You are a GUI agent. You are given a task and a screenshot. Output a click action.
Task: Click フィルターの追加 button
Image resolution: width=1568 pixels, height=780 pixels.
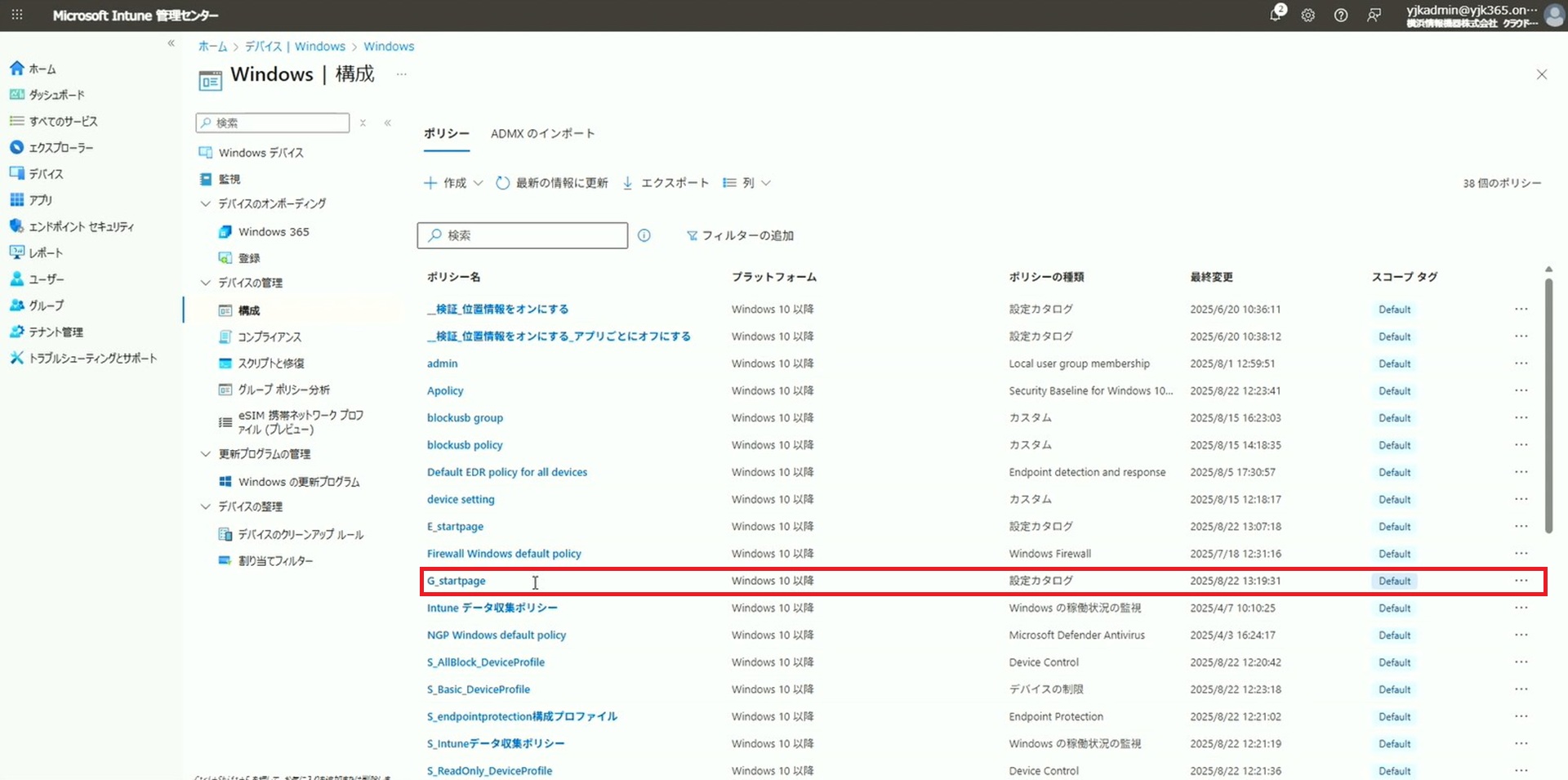click(x=740, y=235)
